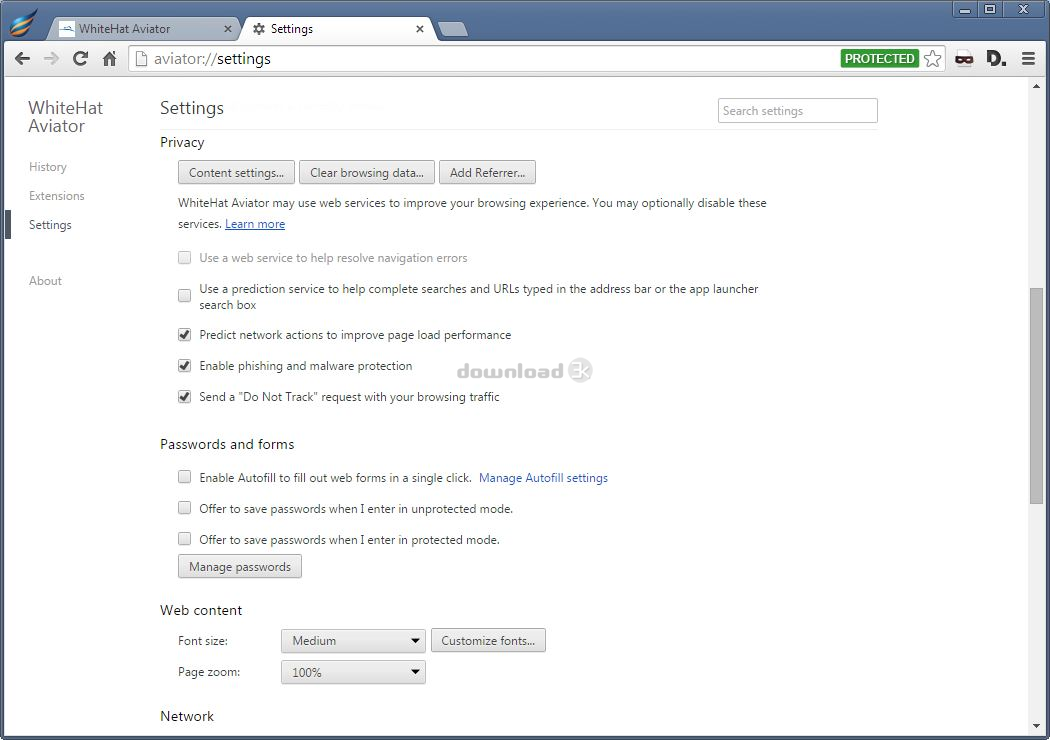Image resolution: width=1050 pixels, height=740 pixels.
Task: Click the 'Network' section heading
Action: (187, 716)
